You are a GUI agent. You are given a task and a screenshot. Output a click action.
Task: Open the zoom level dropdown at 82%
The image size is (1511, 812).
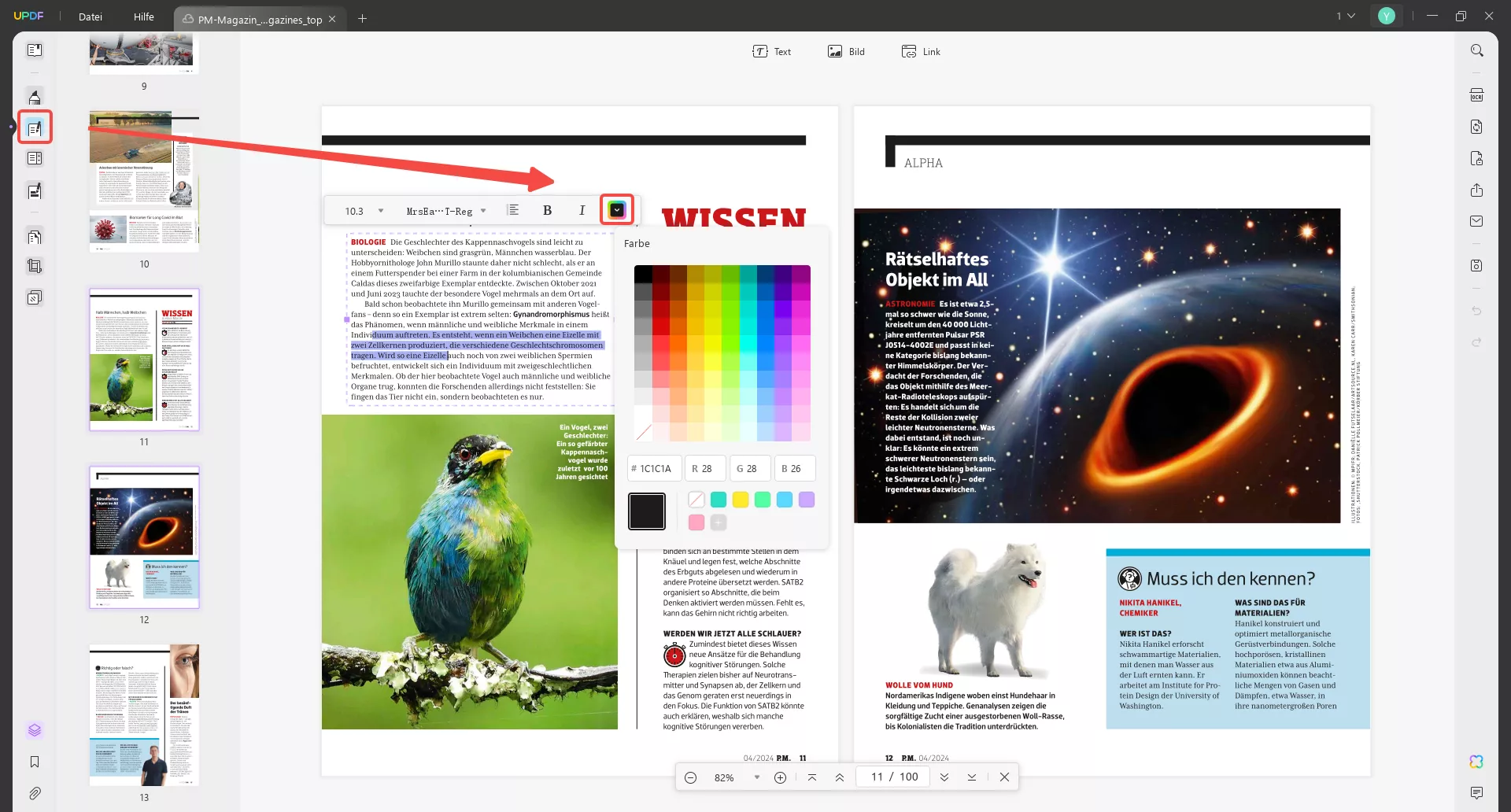coord(731,777)
